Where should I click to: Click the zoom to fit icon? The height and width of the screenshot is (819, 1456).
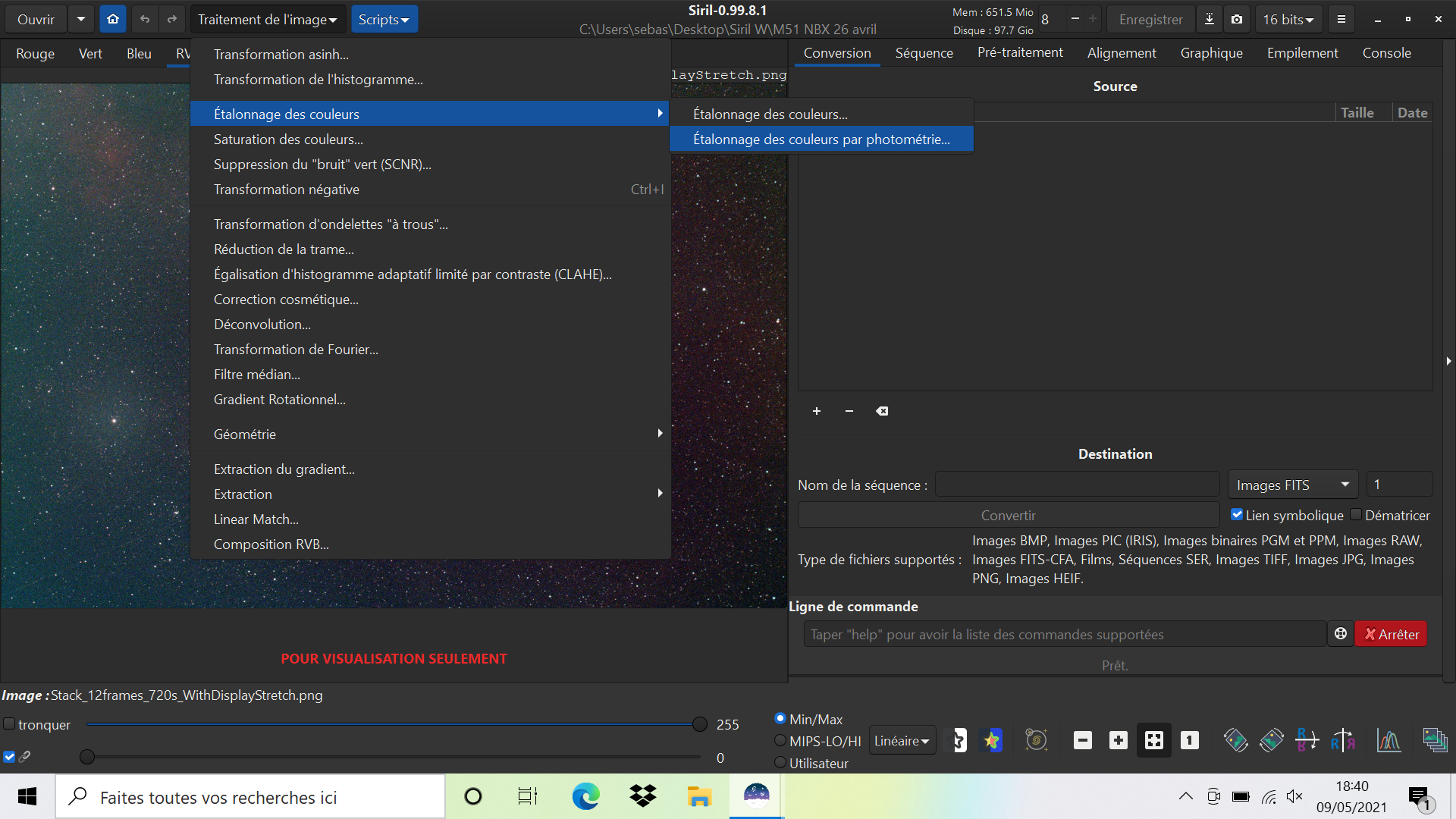coord(1154,740)
